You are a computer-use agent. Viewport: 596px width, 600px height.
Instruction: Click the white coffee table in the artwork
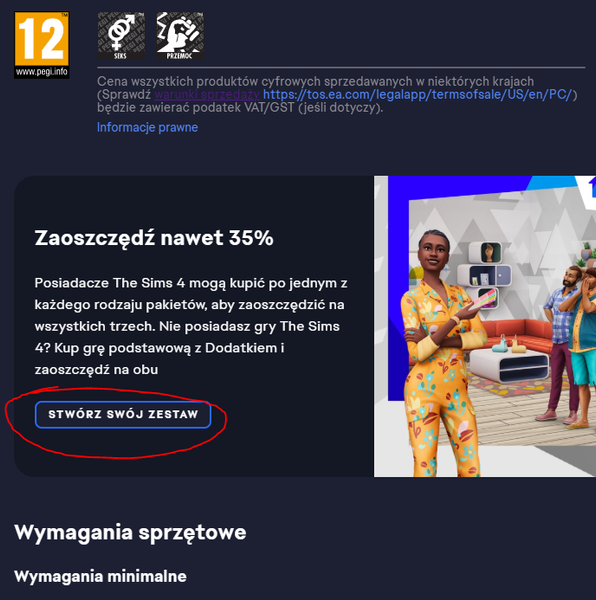pyautogui.click(x=510, y=364)
